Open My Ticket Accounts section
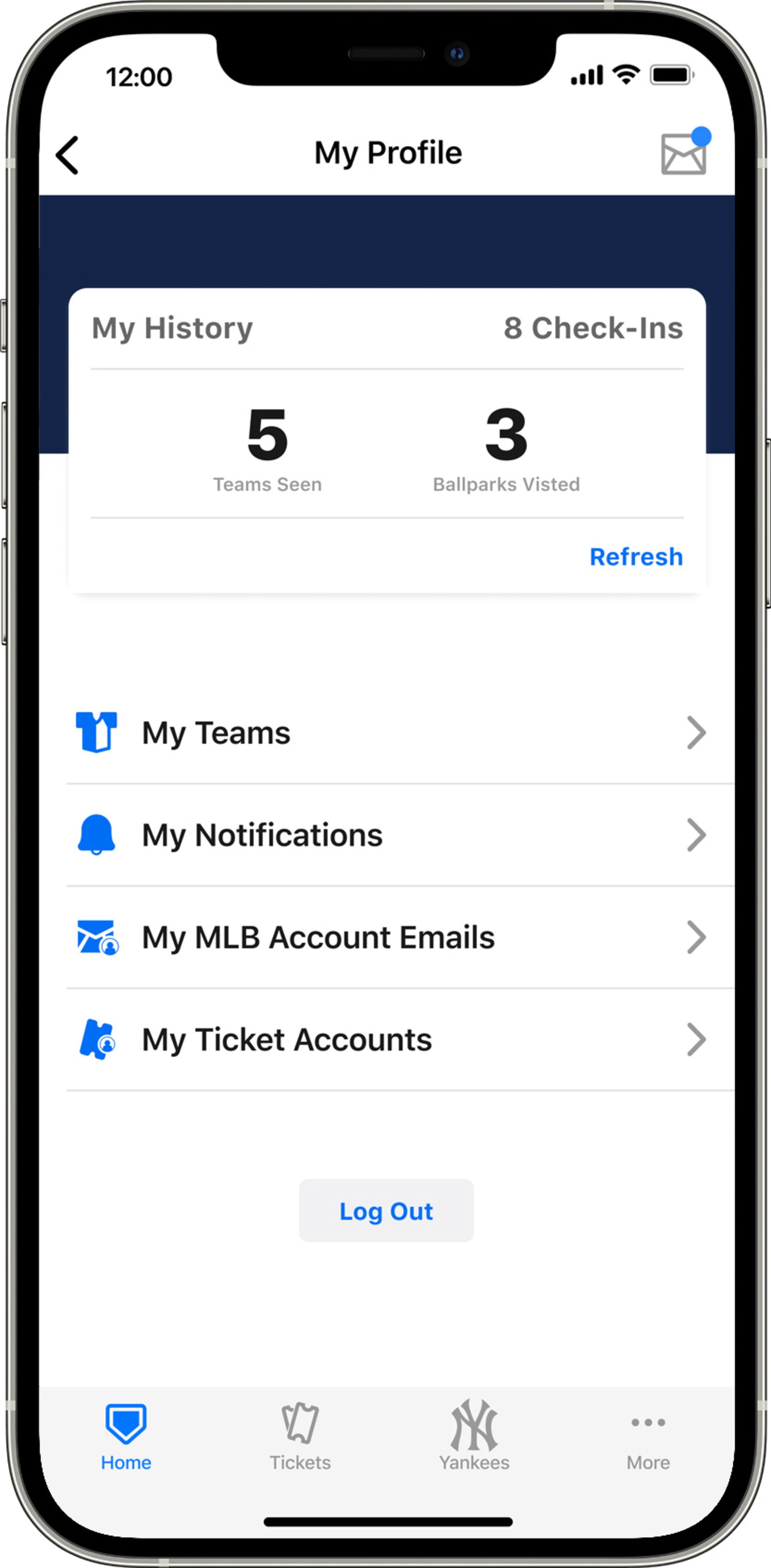The height and width of the screenshot is (1568, 771). point(385,1038)
